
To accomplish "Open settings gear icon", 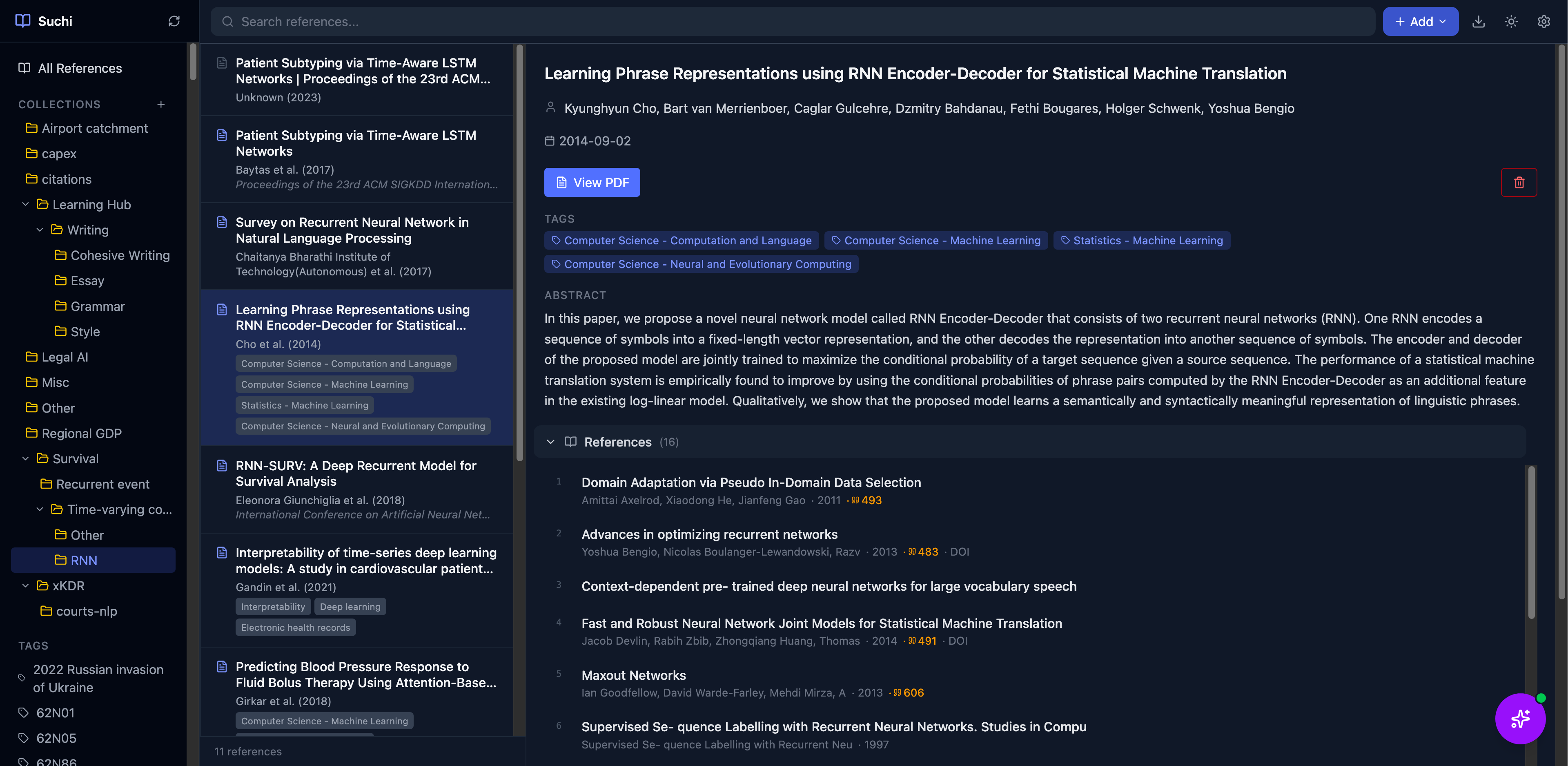I will coord(1543,22).
